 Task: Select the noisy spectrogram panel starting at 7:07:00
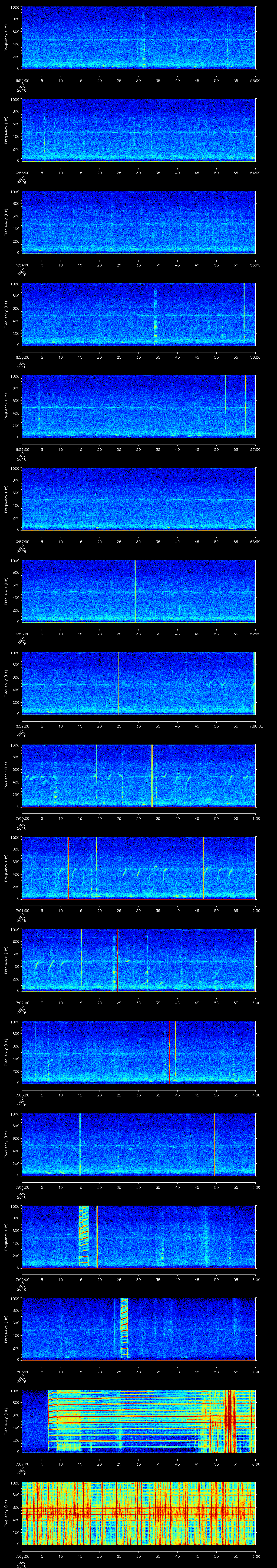tap(139, 1421)
